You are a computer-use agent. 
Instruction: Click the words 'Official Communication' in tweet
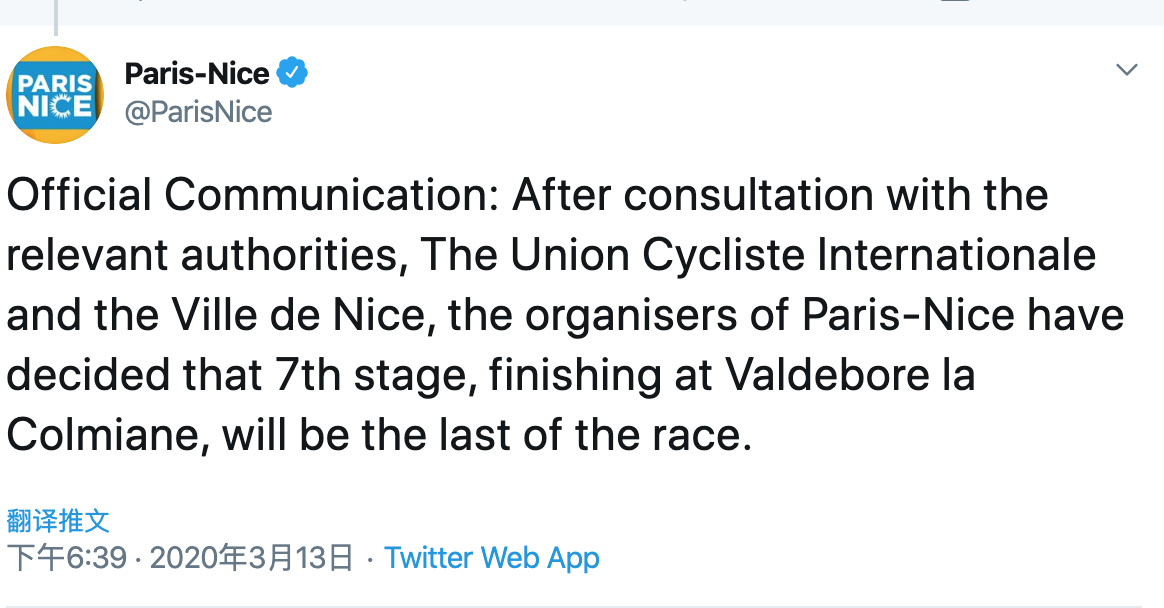tap(252, 195)
